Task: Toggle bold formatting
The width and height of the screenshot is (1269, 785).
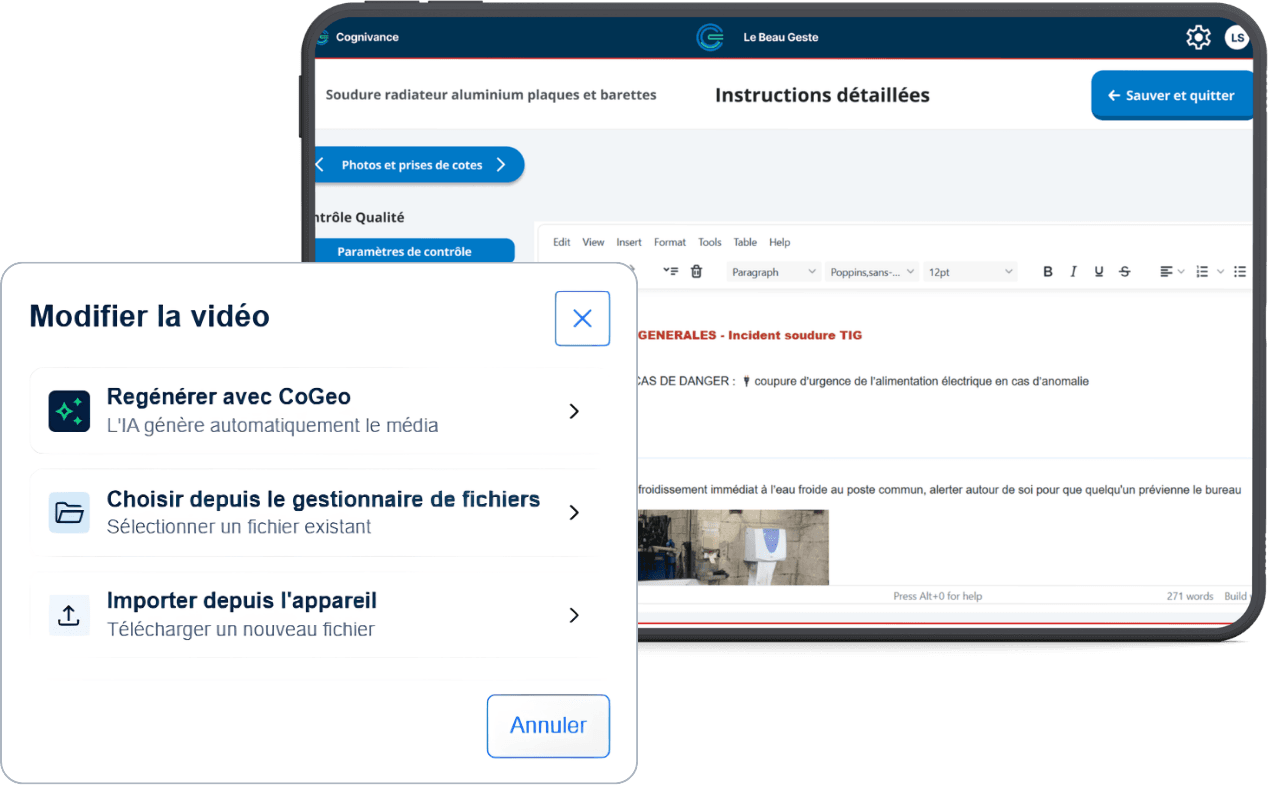Action: coord(1048,272)
